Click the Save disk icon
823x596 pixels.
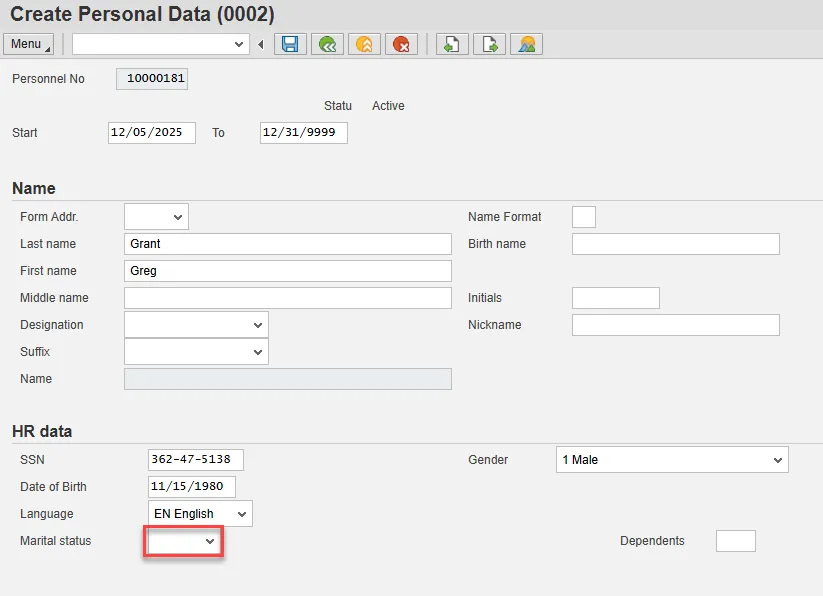tap(290, 44)
